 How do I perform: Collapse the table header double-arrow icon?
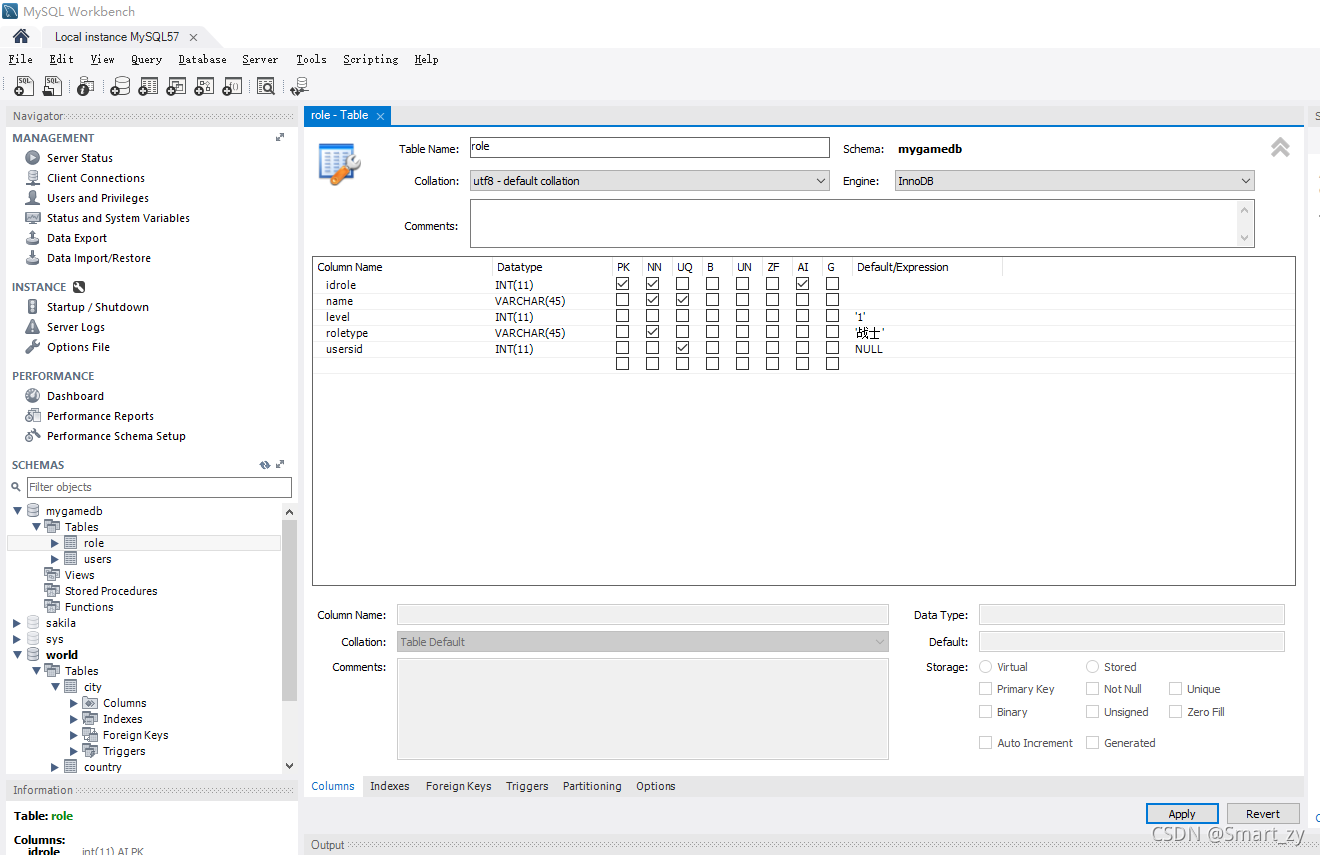[1280, 148]
